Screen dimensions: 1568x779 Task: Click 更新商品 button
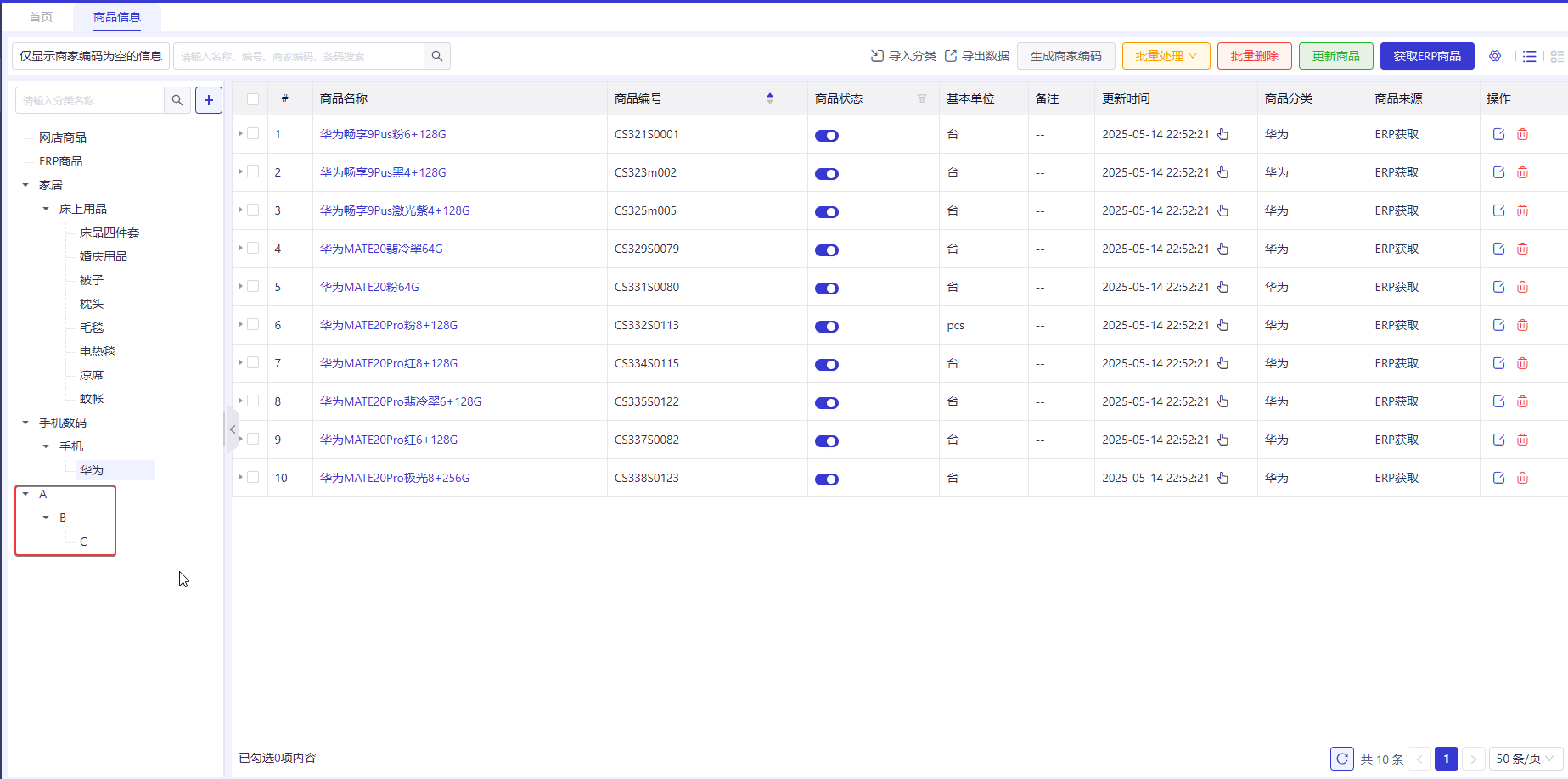coord(1336,56)
